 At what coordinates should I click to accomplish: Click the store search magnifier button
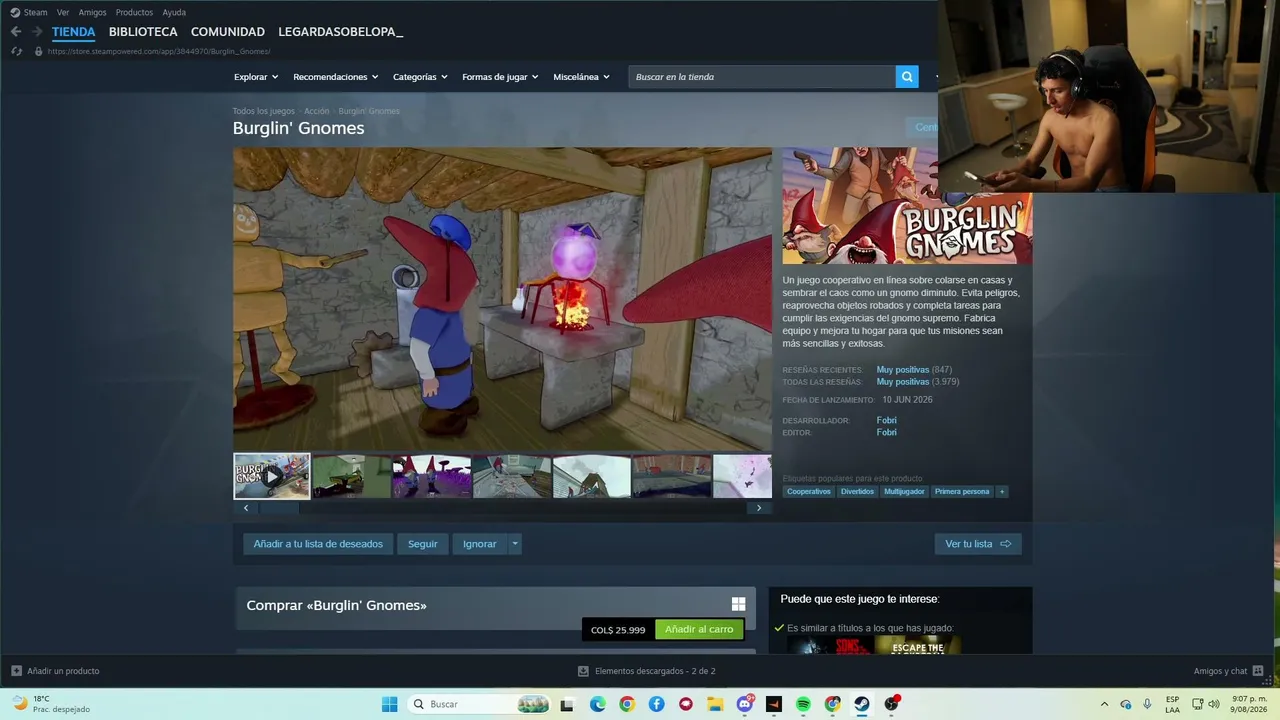click(907, 77)
